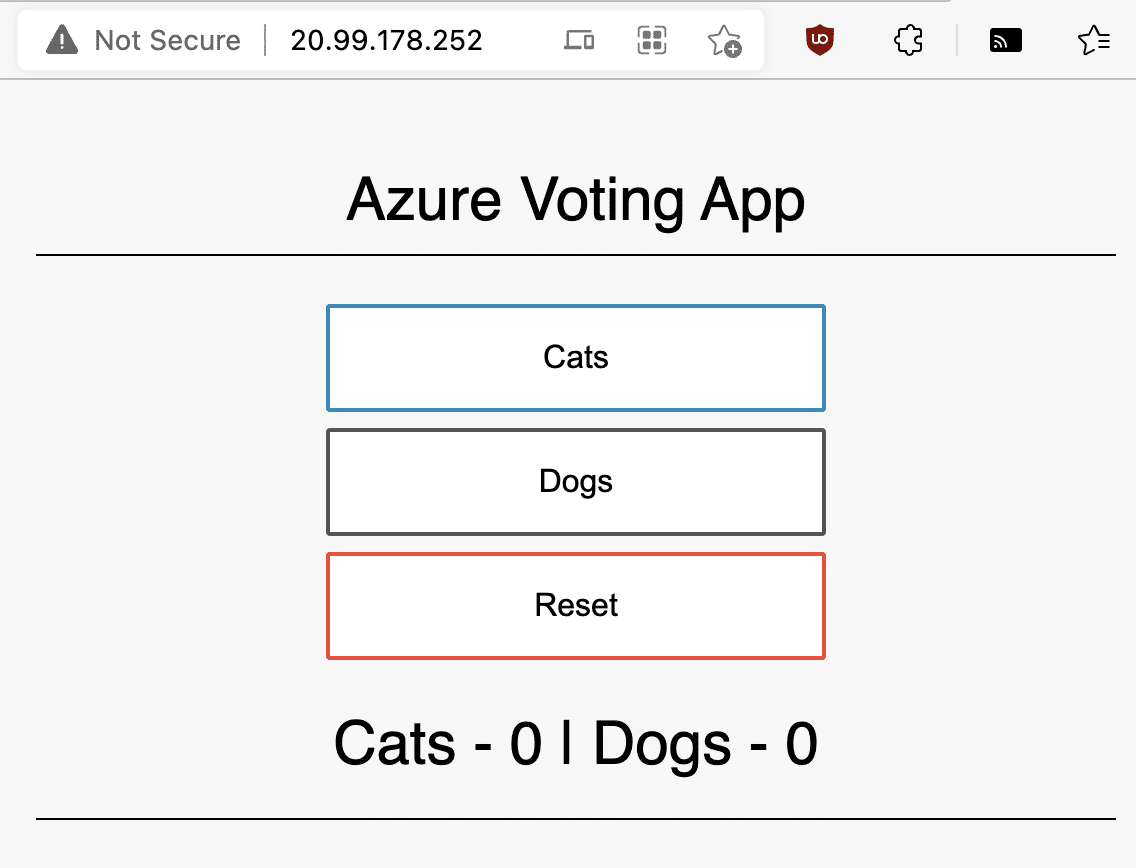Viewport: 1136px width, 868px height.
Task: Vote for Dogs
Action: pos(576,481)
